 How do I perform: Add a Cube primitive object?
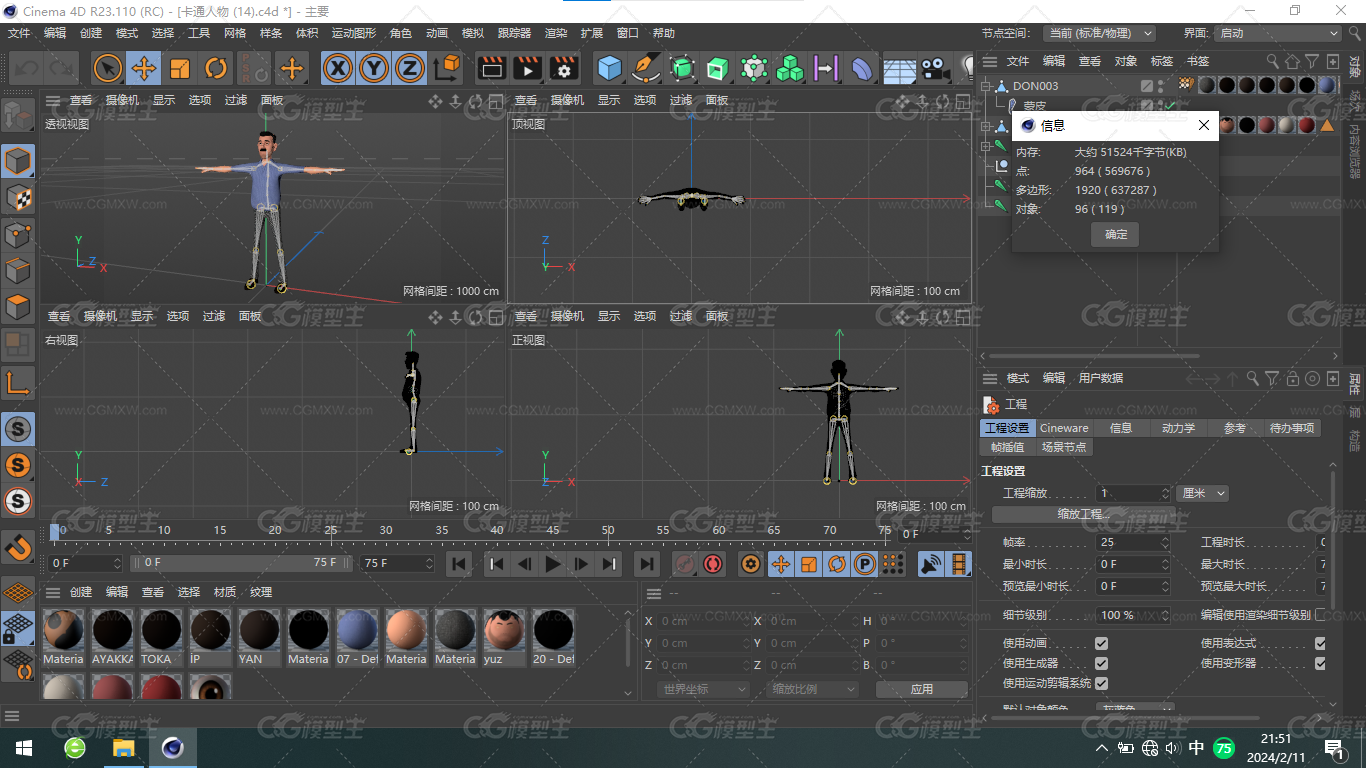click(609, 68)
